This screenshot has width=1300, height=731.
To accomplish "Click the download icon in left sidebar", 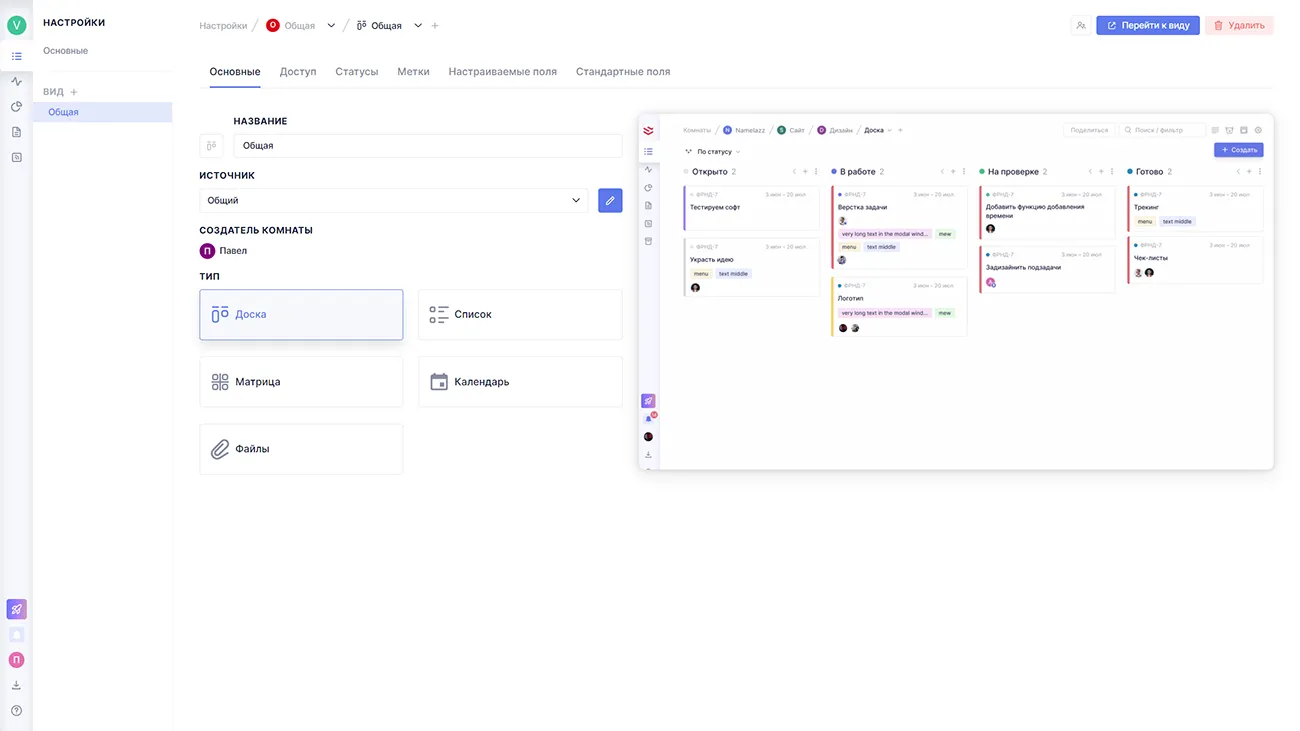I will 16,685.
